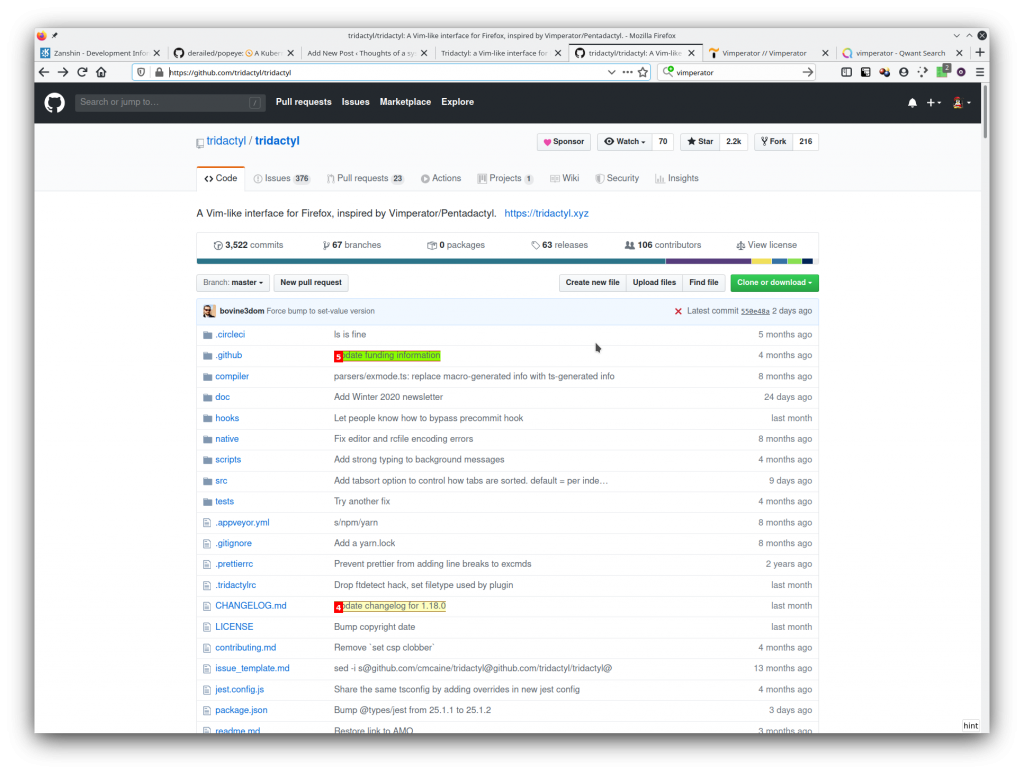Reload the current page

[x=82, y=73]
